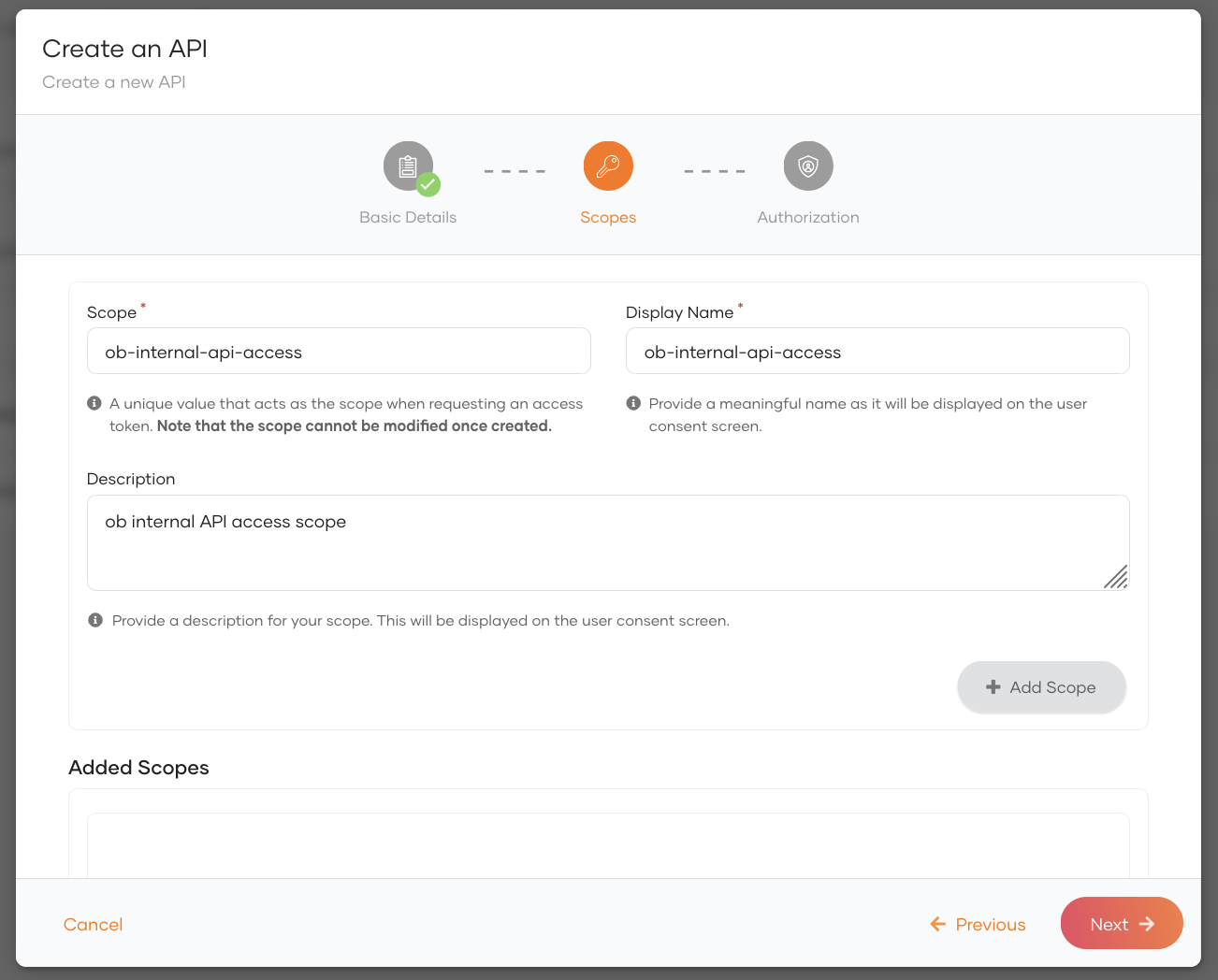The height and width of the screenshot is (980, 1218).
Task: Click the info icon beside Display Name help text
Action: 633,402
